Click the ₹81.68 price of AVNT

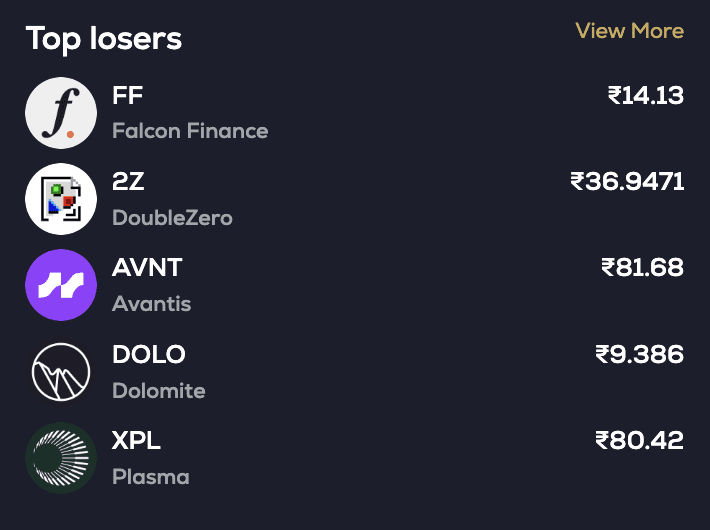pos(642,268)
